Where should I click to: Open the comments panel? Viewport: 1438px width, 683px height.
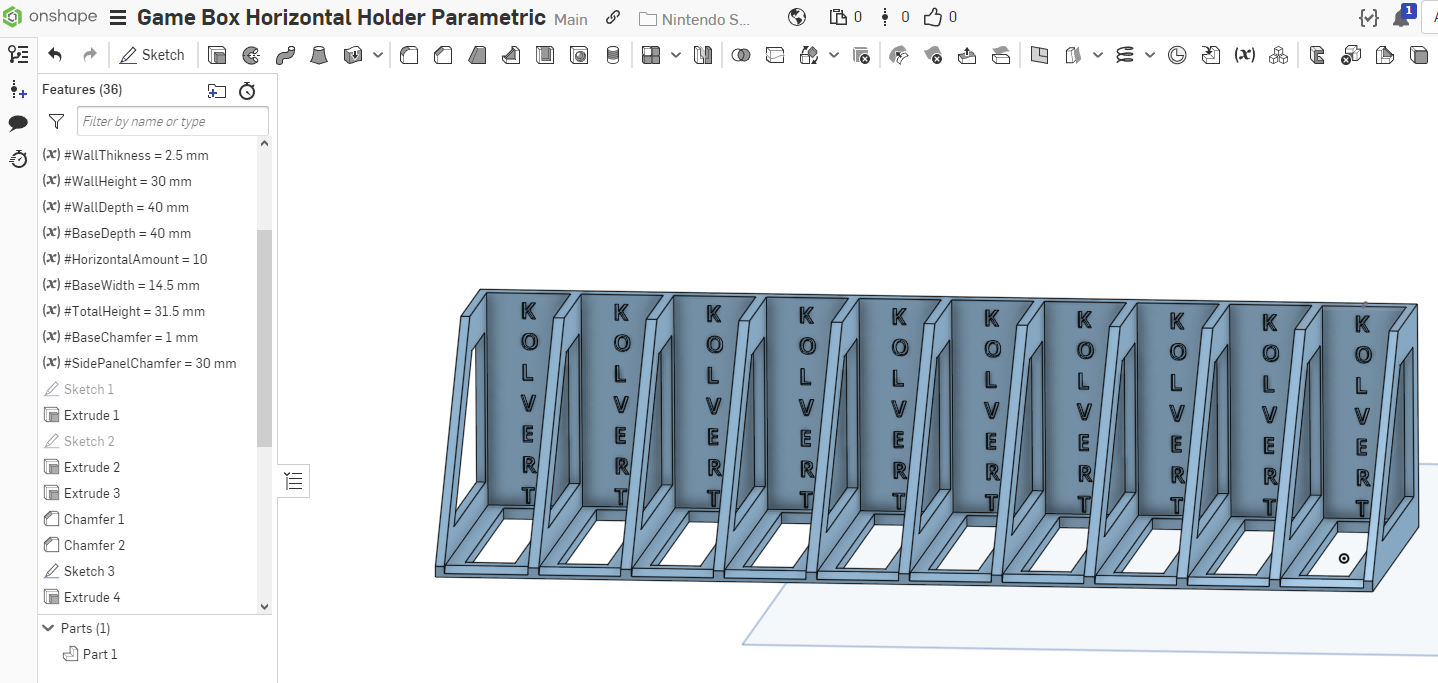18,122
